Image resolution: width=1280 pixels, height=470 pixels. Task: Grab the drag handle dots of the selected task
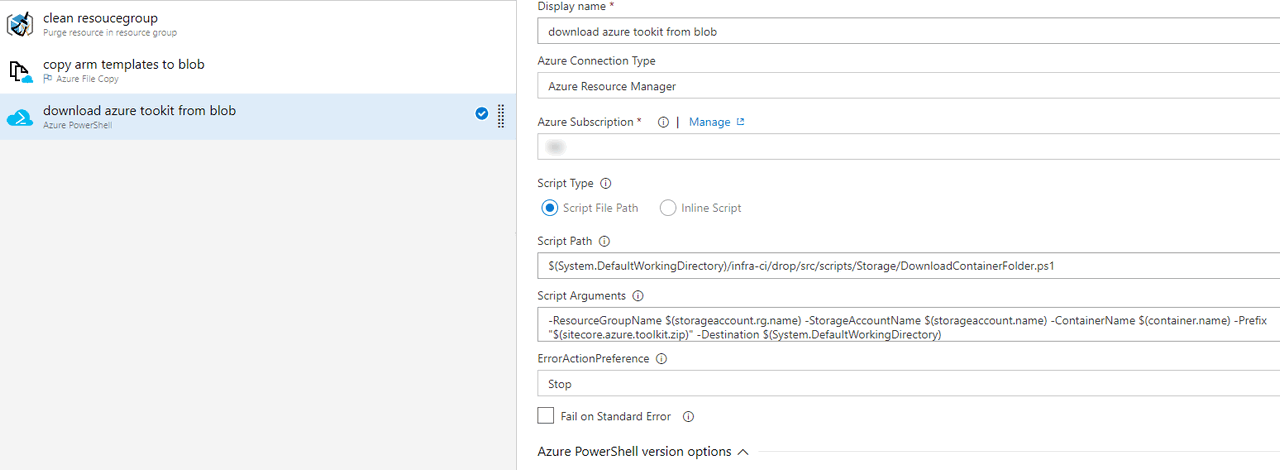click(x=501, y=115)
